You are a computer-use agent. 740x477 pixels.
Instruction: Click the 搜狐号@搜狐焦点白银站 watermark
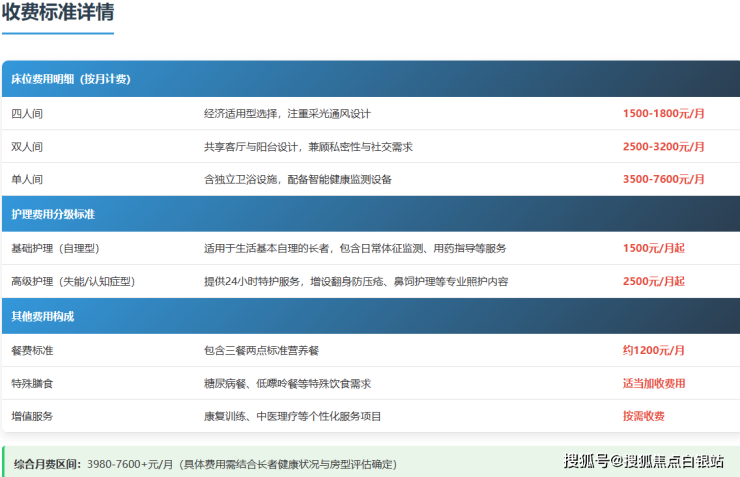coord(644,461)
